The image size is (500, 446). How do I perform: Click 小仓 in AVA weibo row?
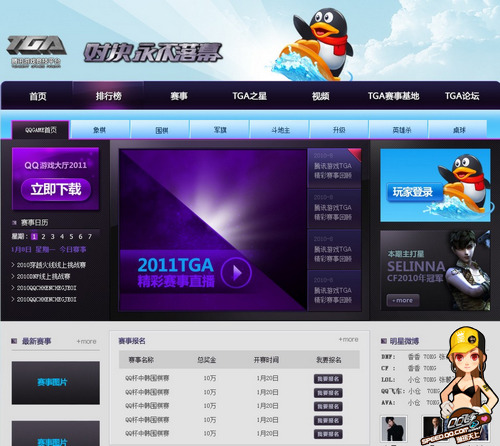(414, 403)
